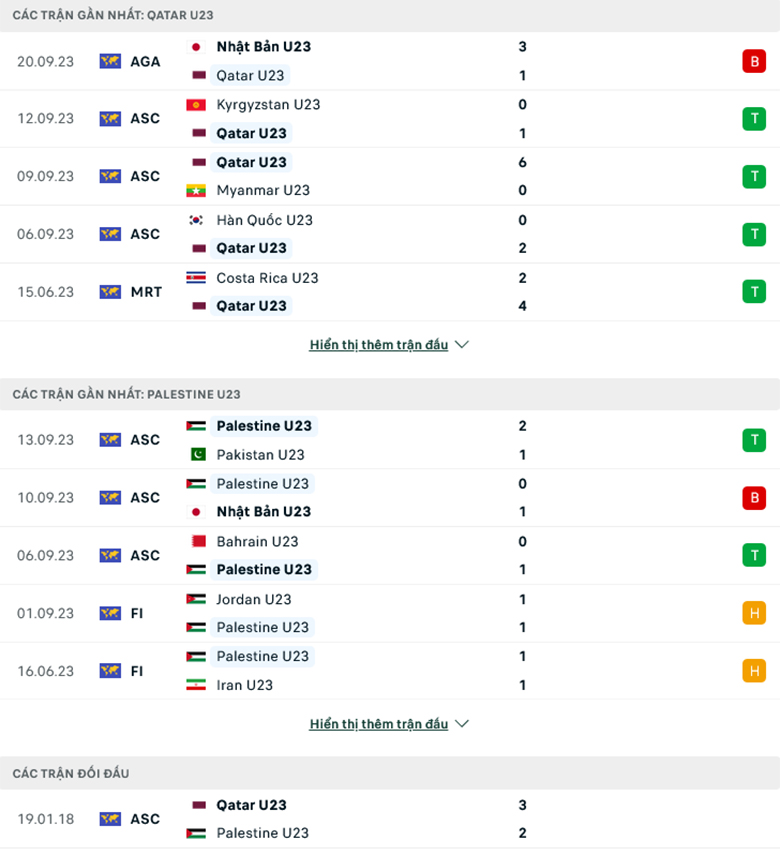This screenshot has height=856, width=780.
Task: Click the red B result badge for Qatar's 20.09.23 match
Action: 753,61
